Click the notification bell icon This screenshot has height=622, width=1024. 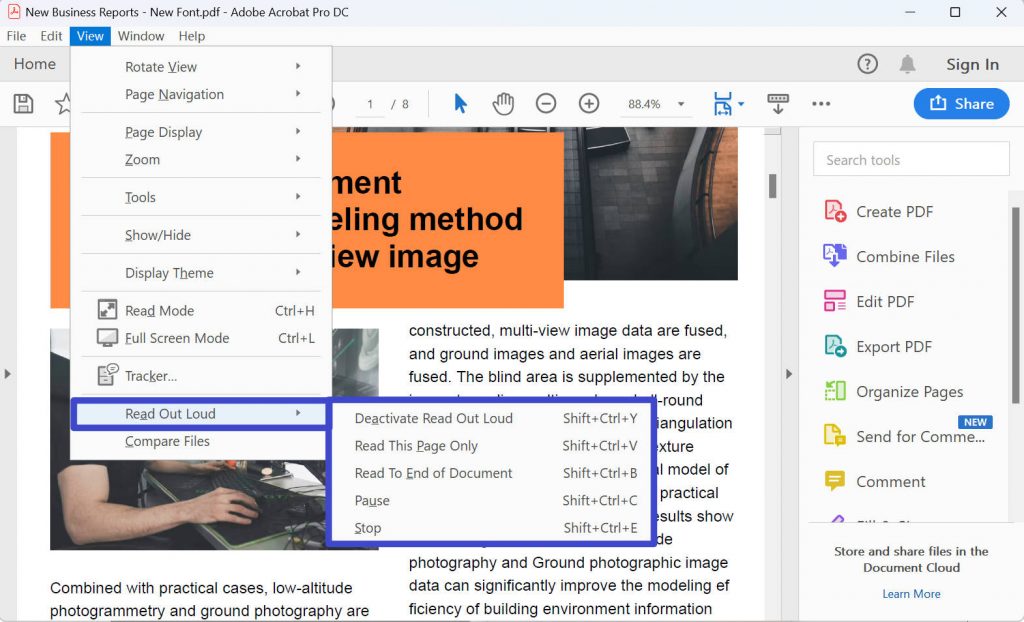[x=908, y=63]
